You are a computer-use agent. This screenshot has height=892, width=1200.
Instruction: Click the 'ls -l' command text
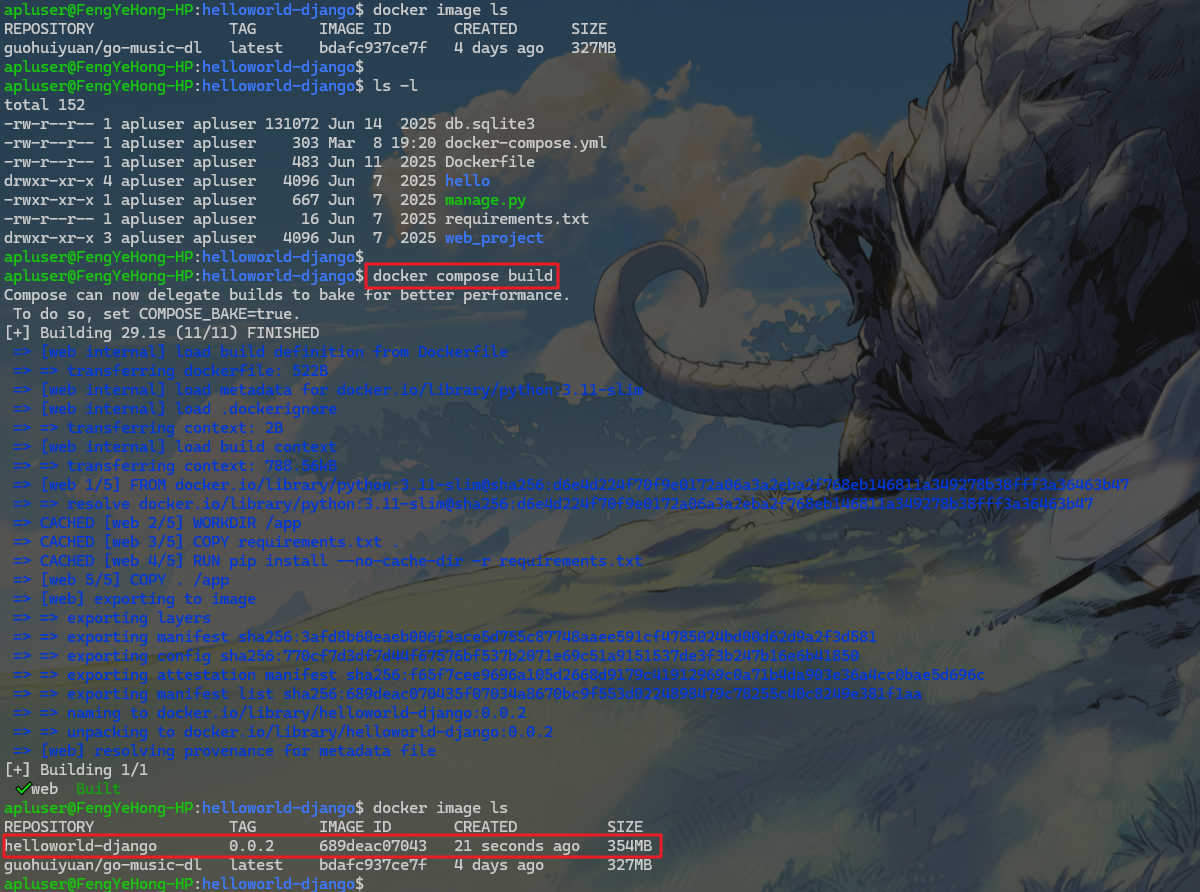(x=395, y=86)
